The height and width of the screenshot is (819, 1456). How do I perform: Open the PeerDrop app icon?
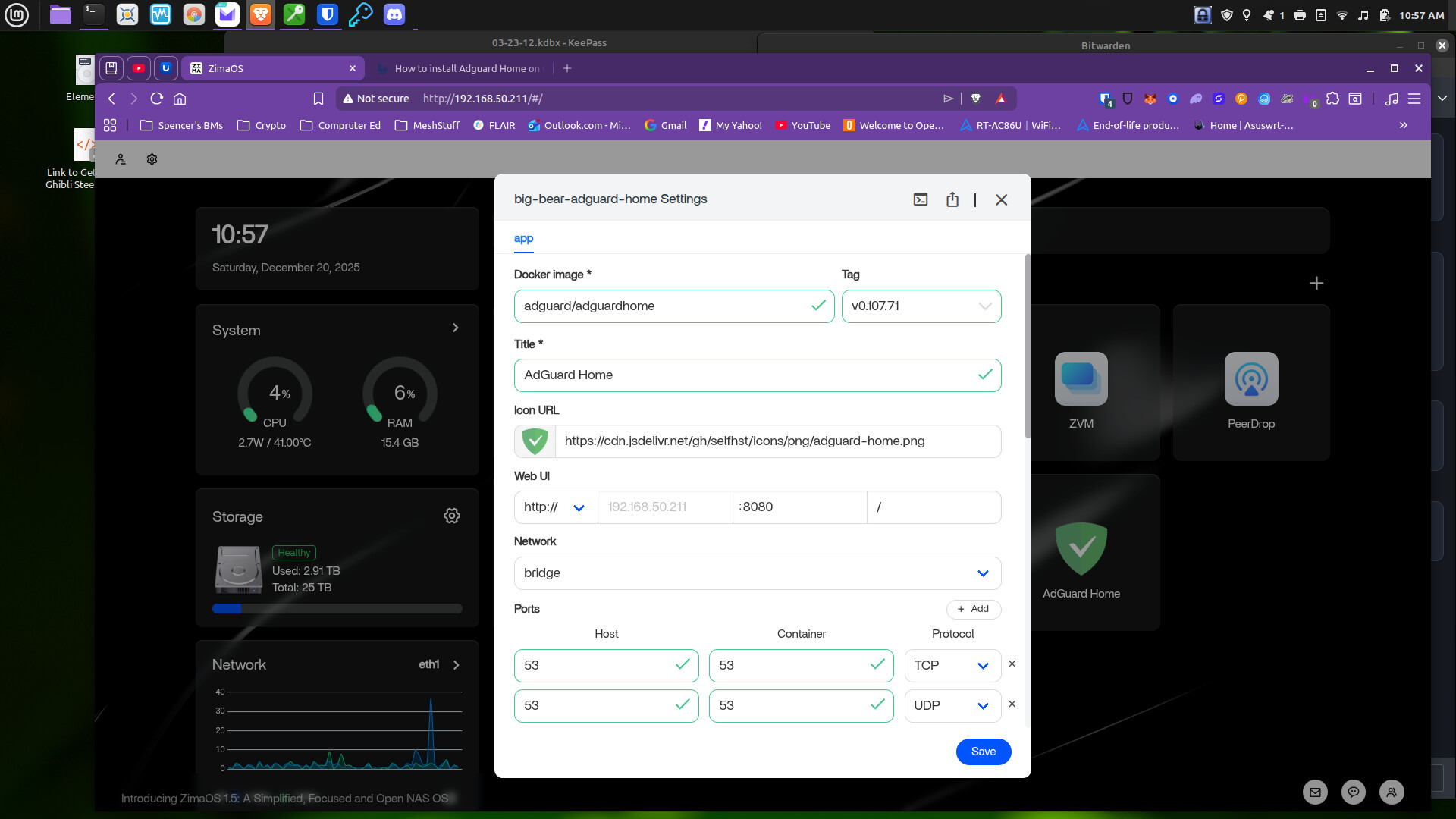click(1250, 379)
